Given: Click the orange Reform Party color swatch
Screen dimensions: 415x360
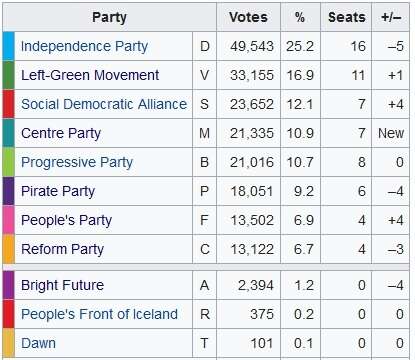Looking at the screenshot, I should coord(9,249).
